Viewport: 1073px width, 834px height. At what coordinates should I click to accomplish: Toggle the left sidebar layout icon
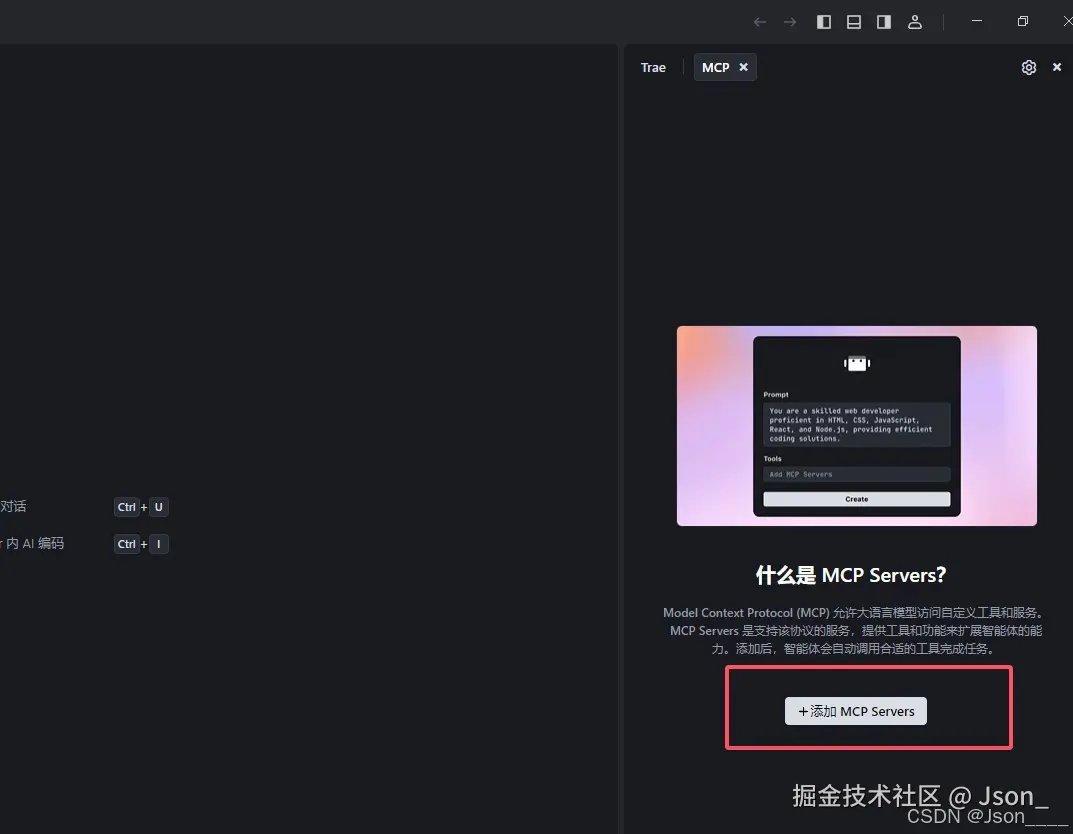click(x=824, y=22)
